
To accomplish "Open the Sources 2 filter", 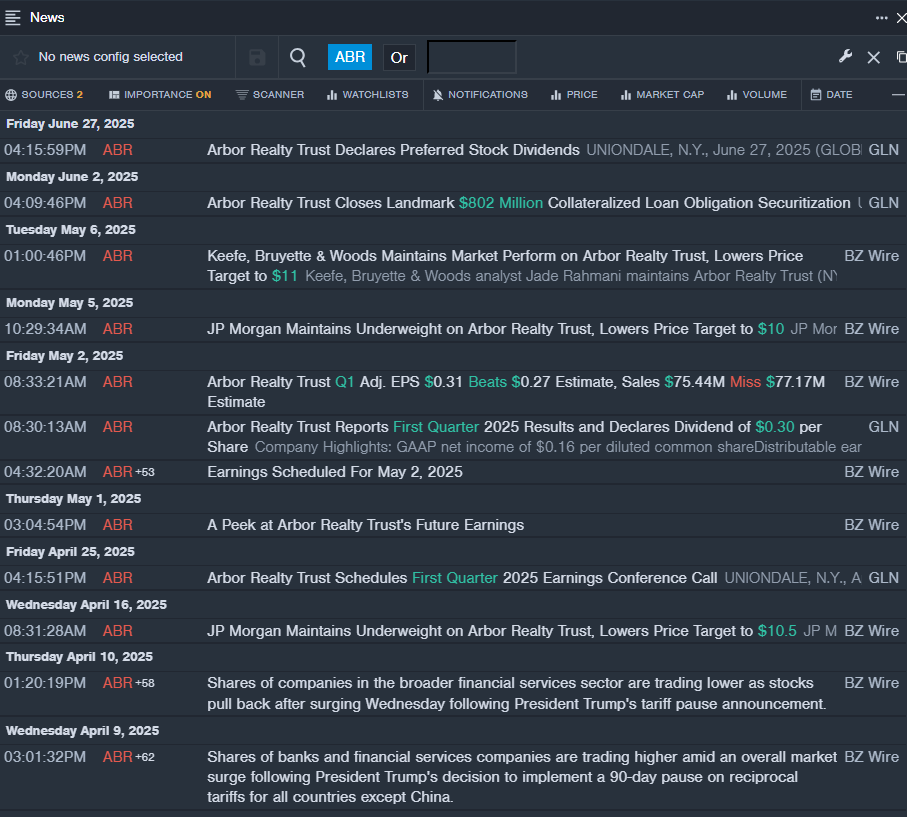I will pos(45,95).
